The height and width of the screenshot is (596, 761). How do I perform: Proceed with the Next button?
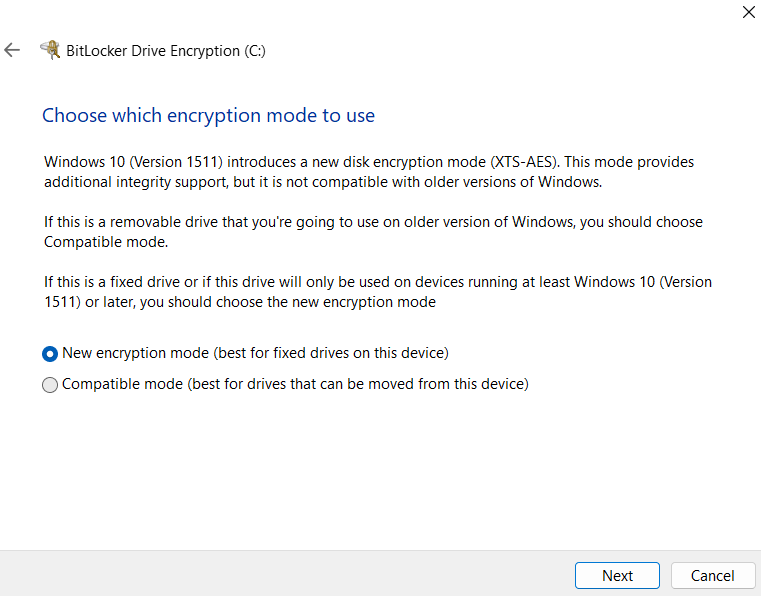tap(617, 576)
